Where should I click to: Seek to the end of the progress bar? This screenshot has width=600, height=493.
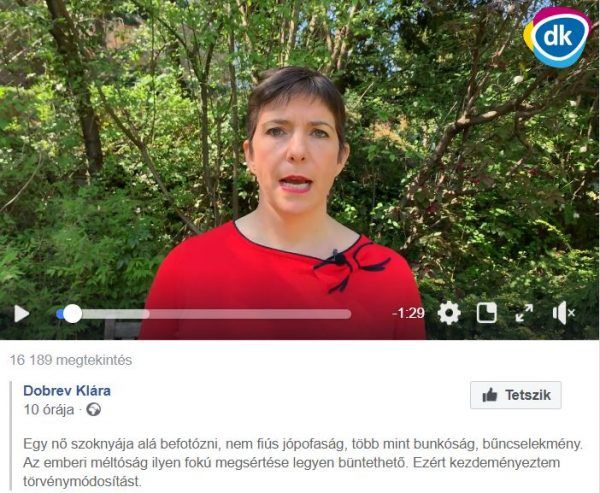[348, 314]
